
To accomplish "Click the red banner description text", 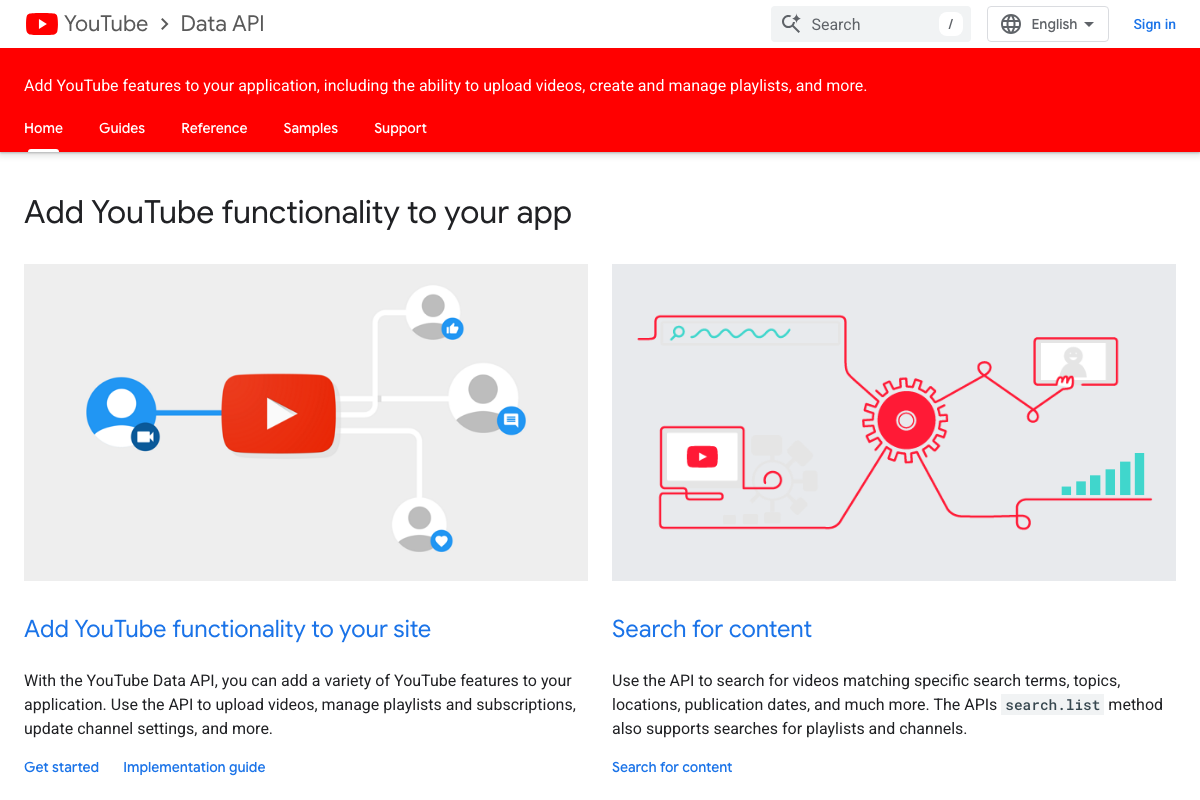I will pos(445,86).
